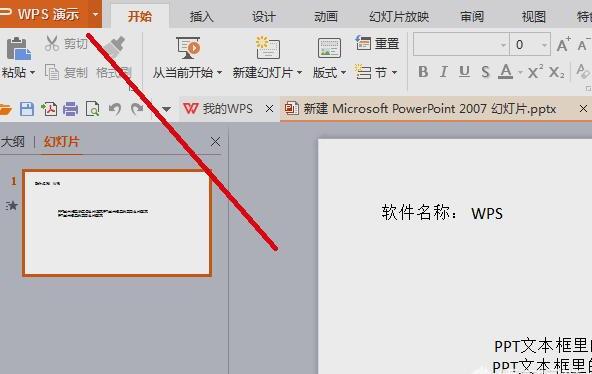Click the 软件名称: WPS text on slide
The image size is (592, 374).
tap(442, 213)
